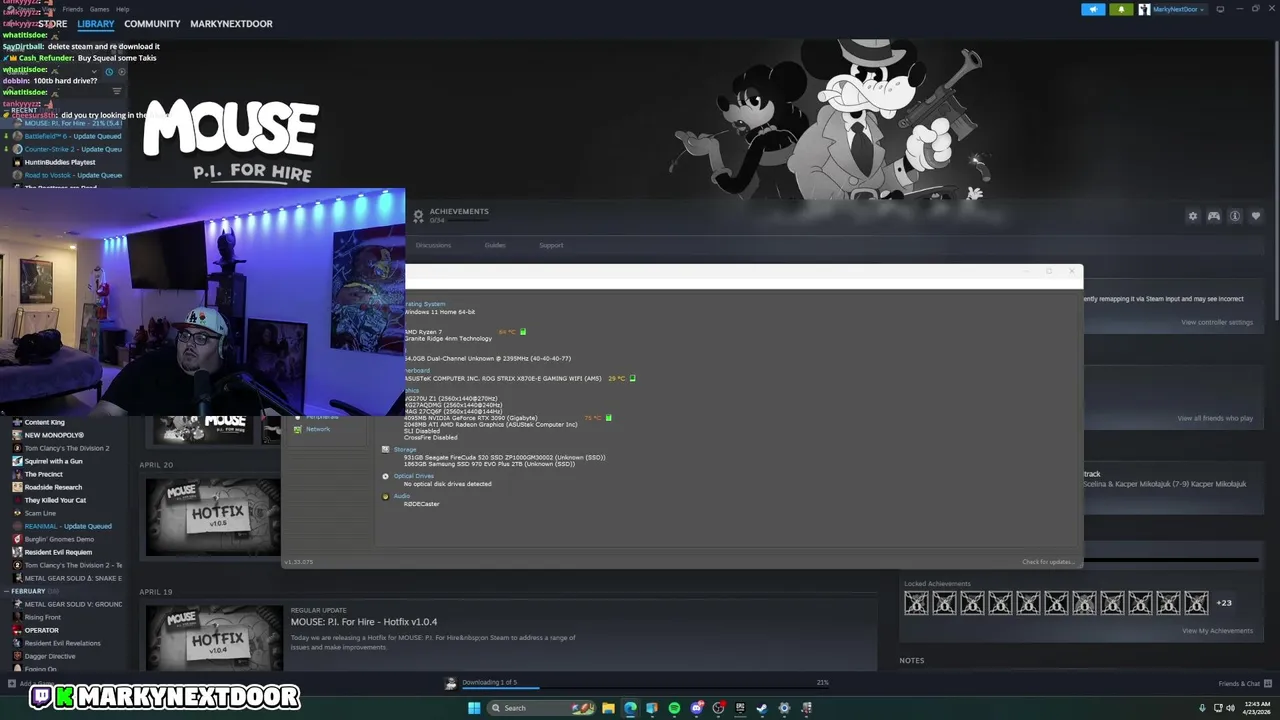Viewport: 1280px width, 720px height.
Task: Open Network section in Speccy window
Action: click(317, 429)
